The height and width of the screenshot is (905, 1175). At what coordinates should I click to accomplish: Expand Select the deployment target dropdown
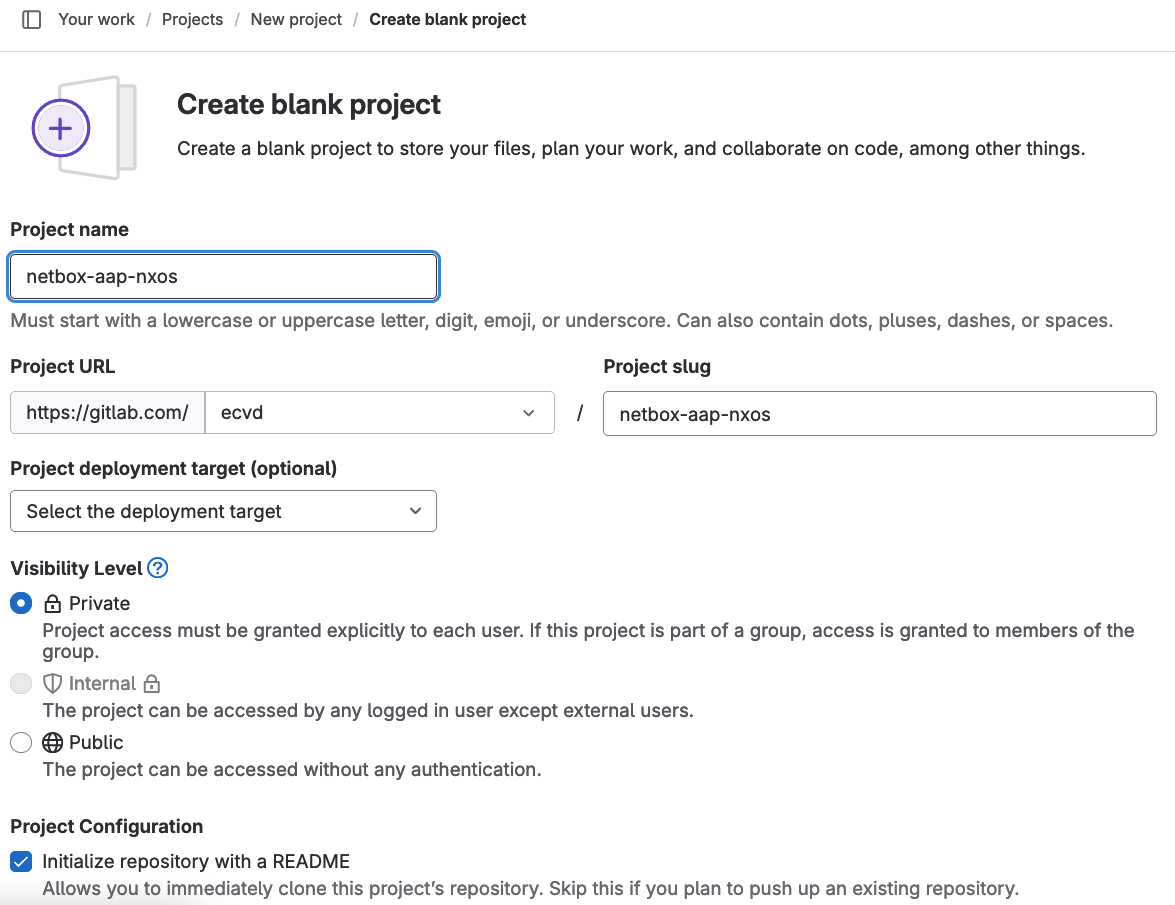coord(223,512)
